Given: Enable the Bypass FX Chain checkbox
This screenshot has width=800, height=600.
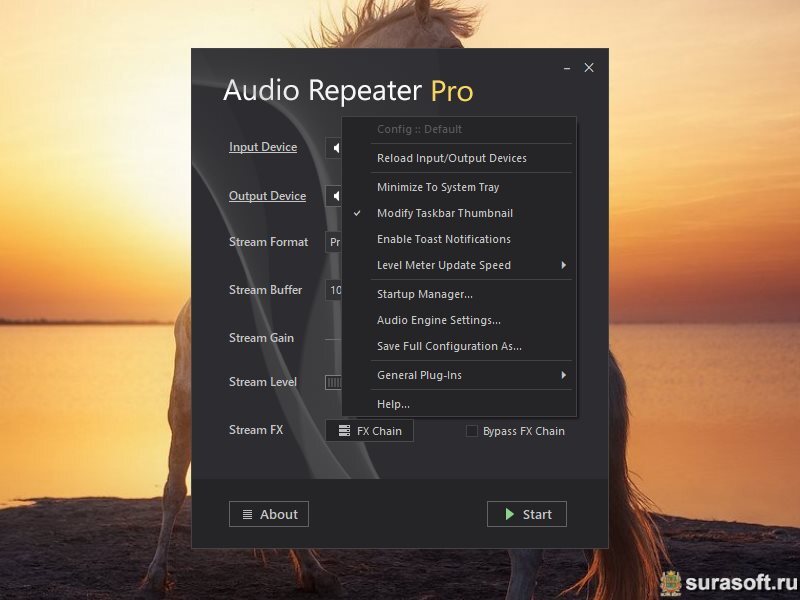Looking at the screenshot, I should pyautogui.click(x=472, y=431).
